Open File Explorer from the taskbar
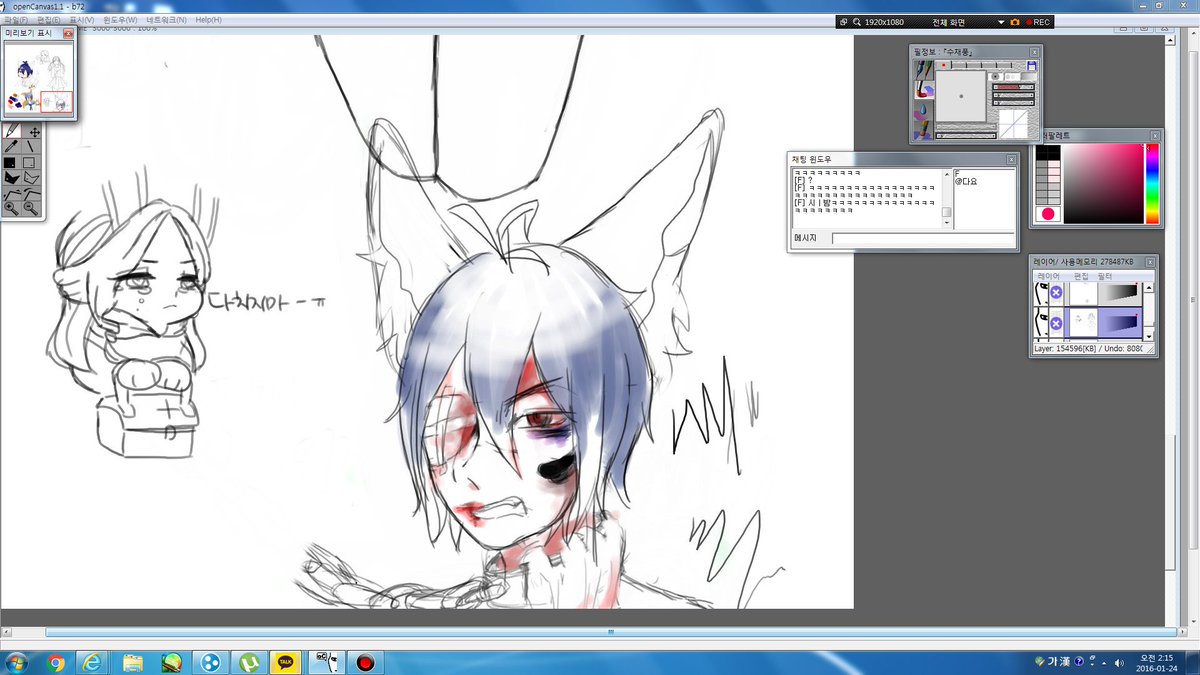 click(132, 662)
